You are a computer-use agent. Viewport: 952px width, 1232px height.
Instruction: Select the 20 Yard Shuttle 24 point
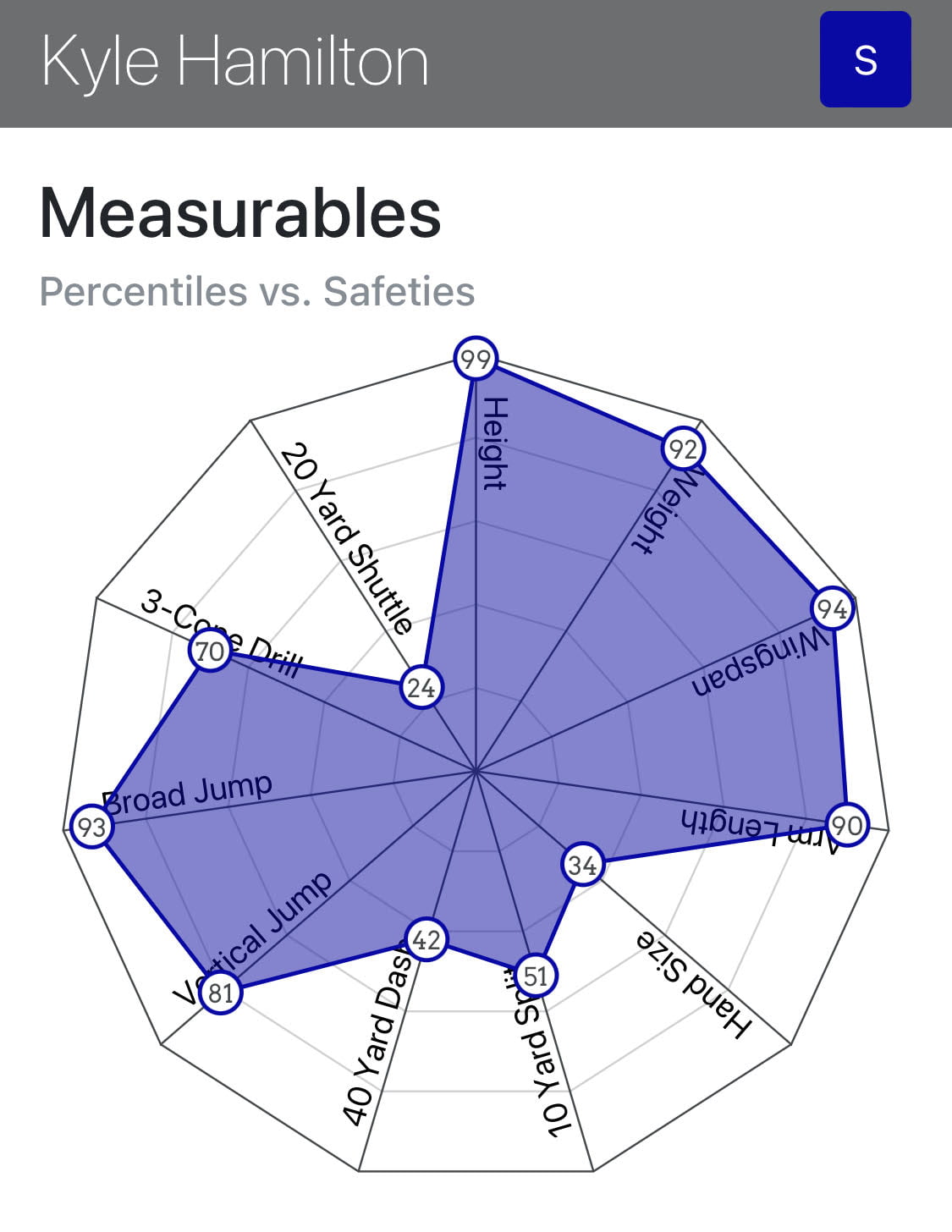421,688
